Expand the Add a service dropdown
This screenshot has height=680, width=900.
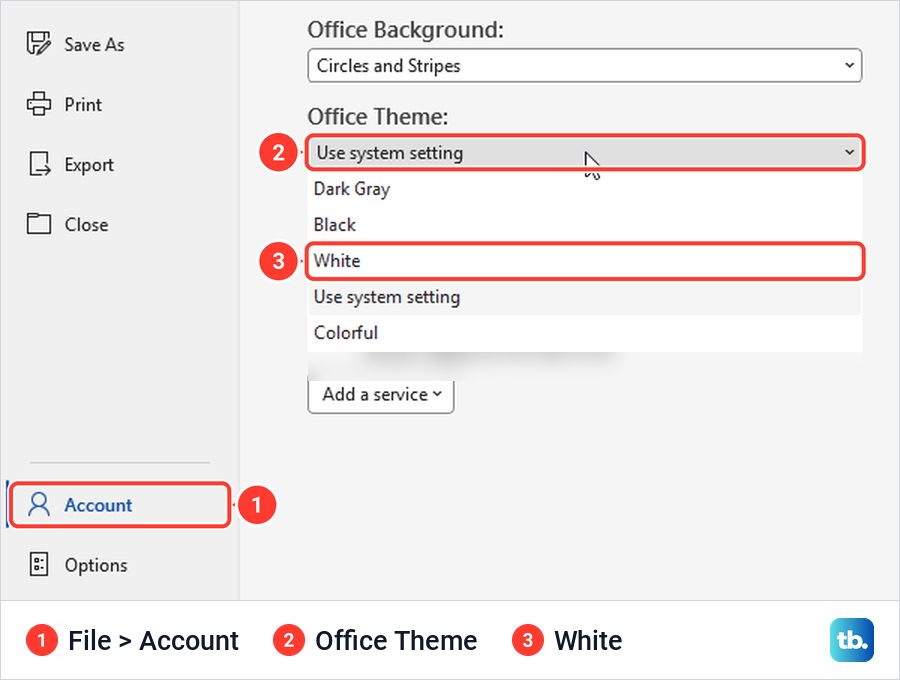(381, 395)
